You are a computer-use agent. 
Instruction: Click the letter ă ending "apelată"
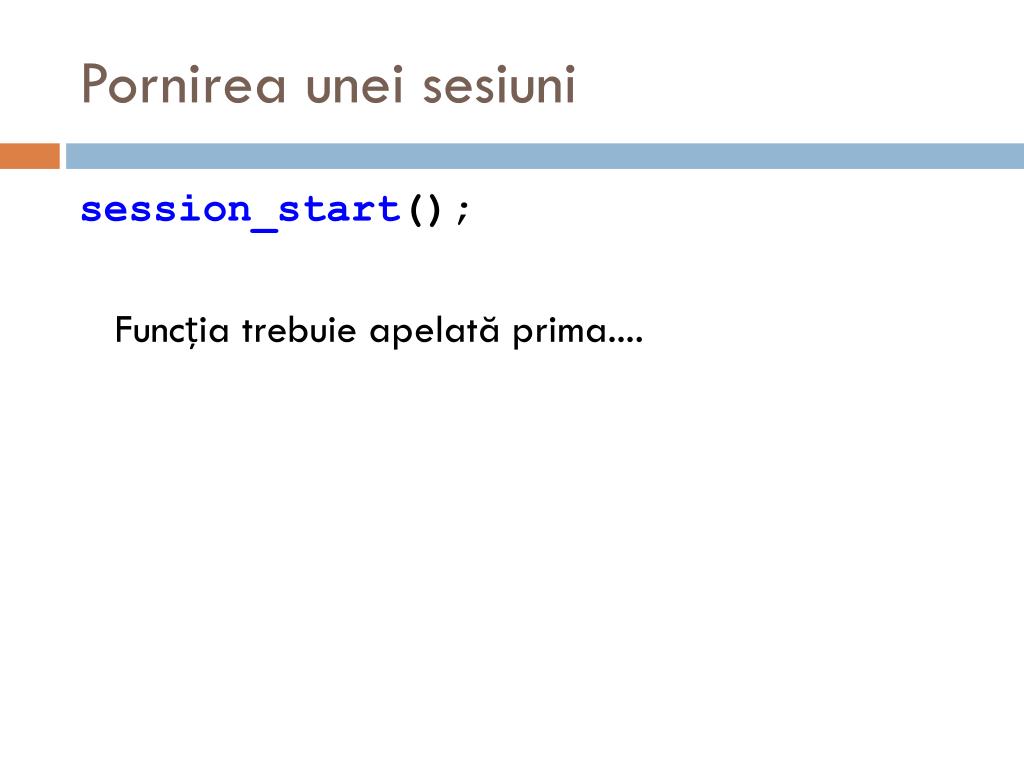coord(490,329)
